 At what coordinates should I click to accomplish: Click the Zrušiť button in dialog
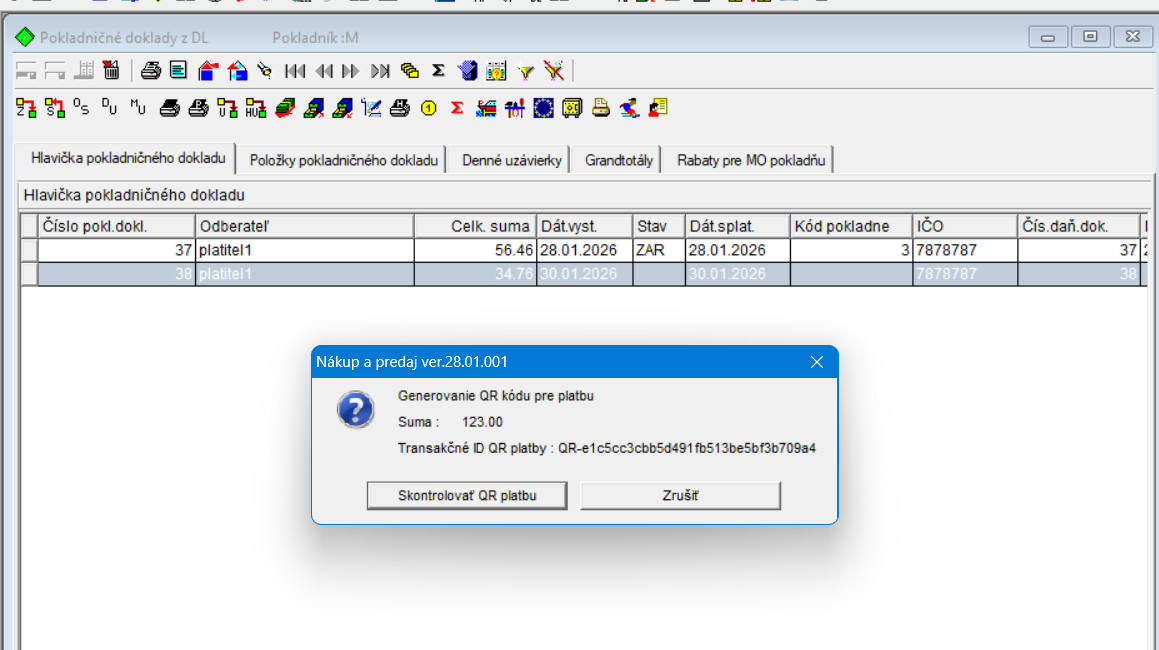coord(680,495)
